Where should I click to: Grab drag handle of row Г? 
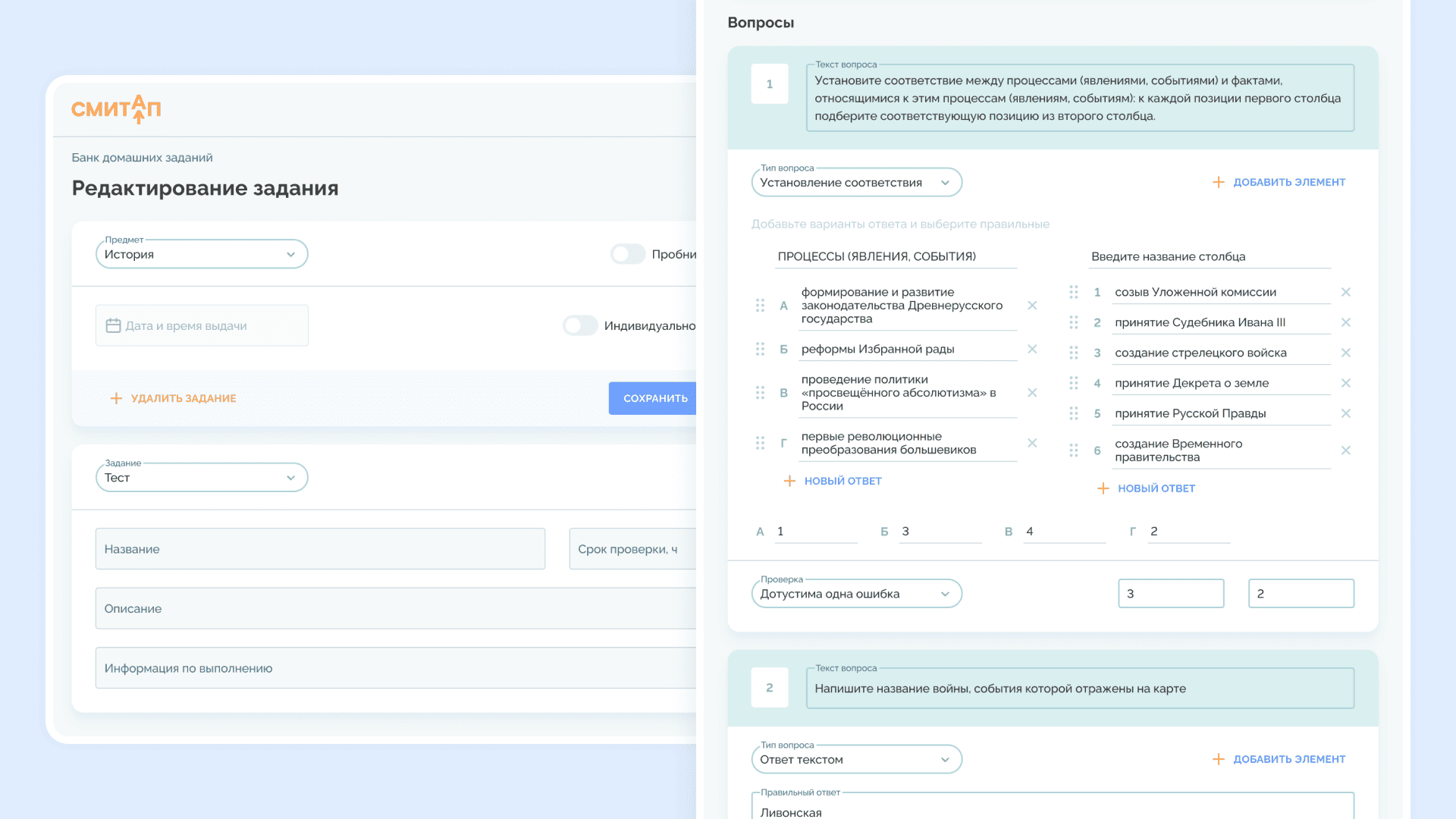point(760,443)
